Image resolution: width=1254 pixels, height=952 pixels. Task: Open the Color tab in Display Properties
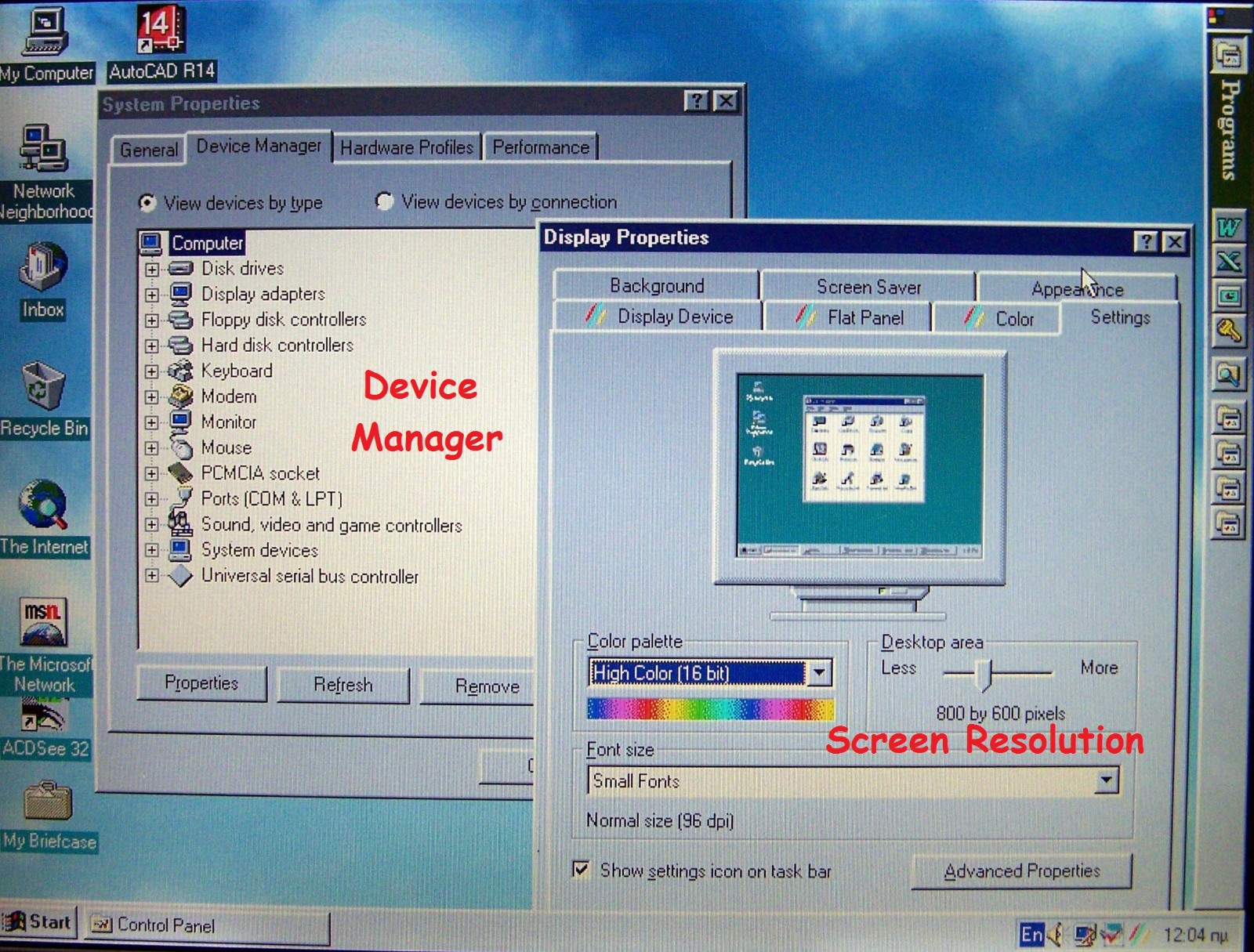(997, 318)
